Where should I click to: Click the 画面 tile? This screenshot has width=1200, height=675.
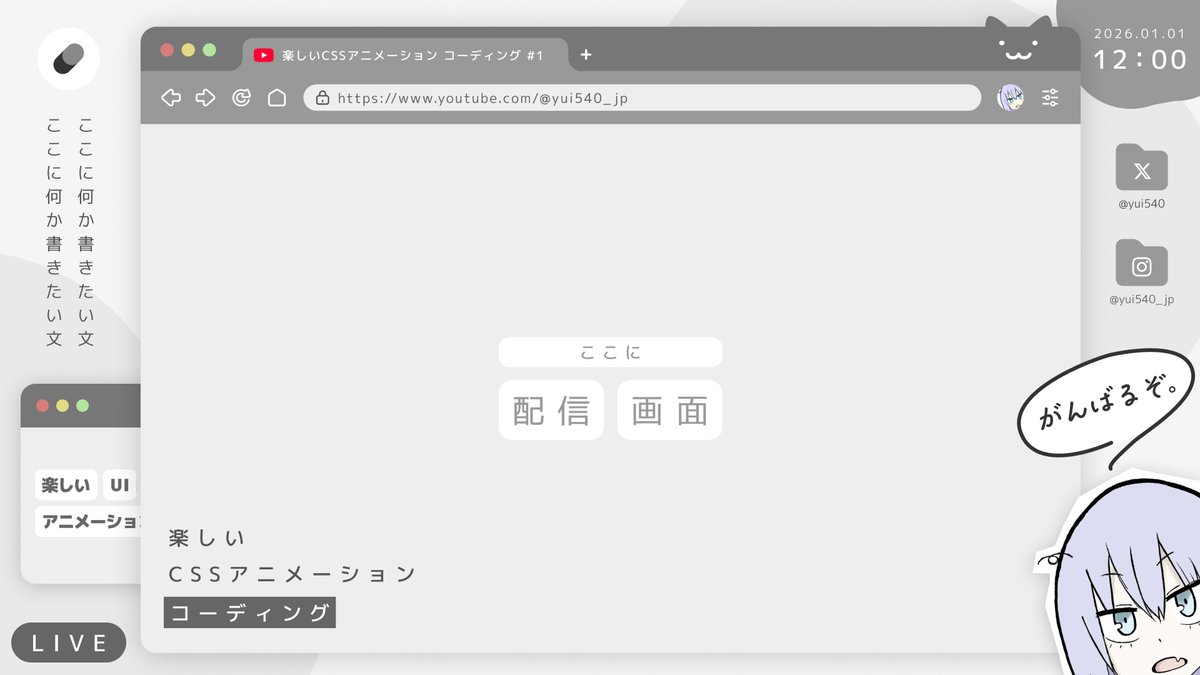click(x=670, y=410)
